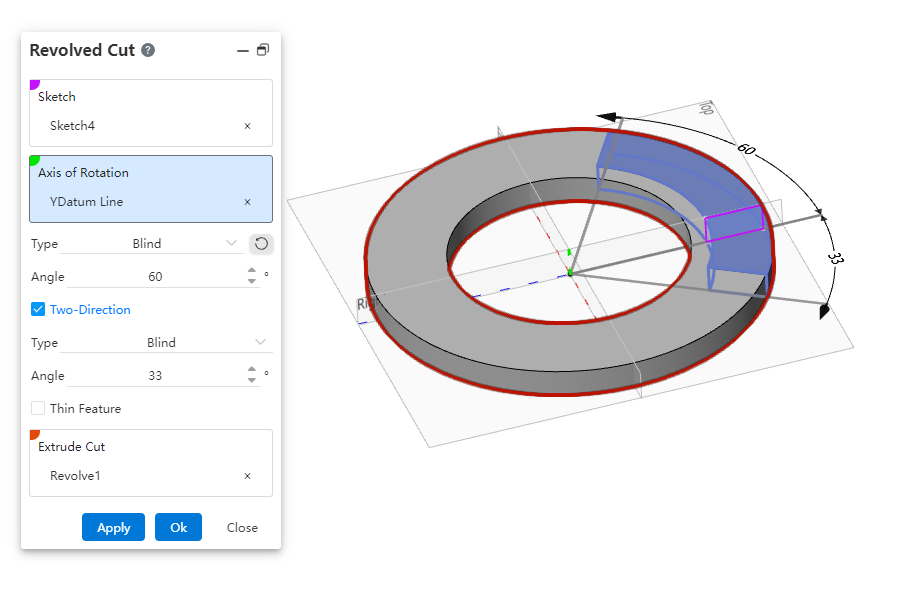
Task: Click the Two-Direction label text
Action: (90, 310)
